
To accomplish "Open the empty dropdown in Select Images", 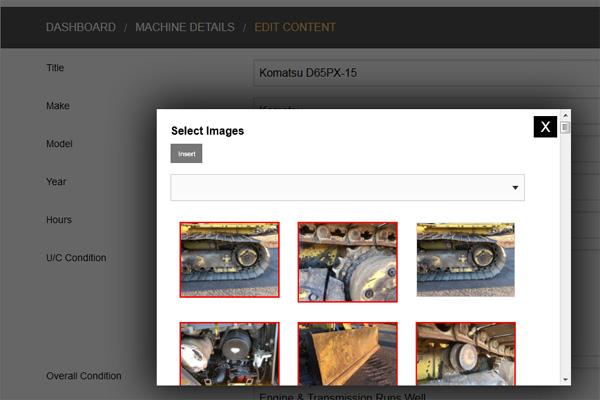I will point(347,188).
